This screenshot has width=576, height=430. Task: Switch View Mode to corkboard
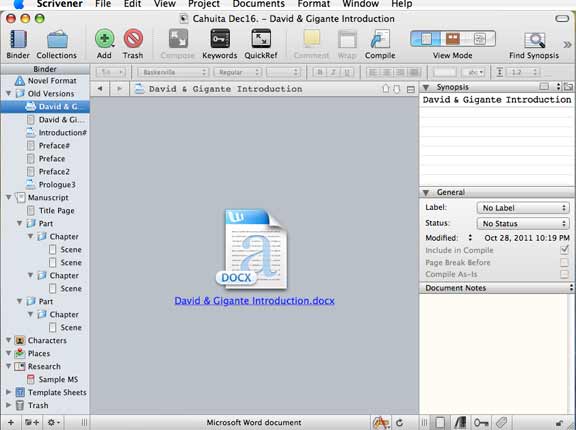[x=453, y=39]
